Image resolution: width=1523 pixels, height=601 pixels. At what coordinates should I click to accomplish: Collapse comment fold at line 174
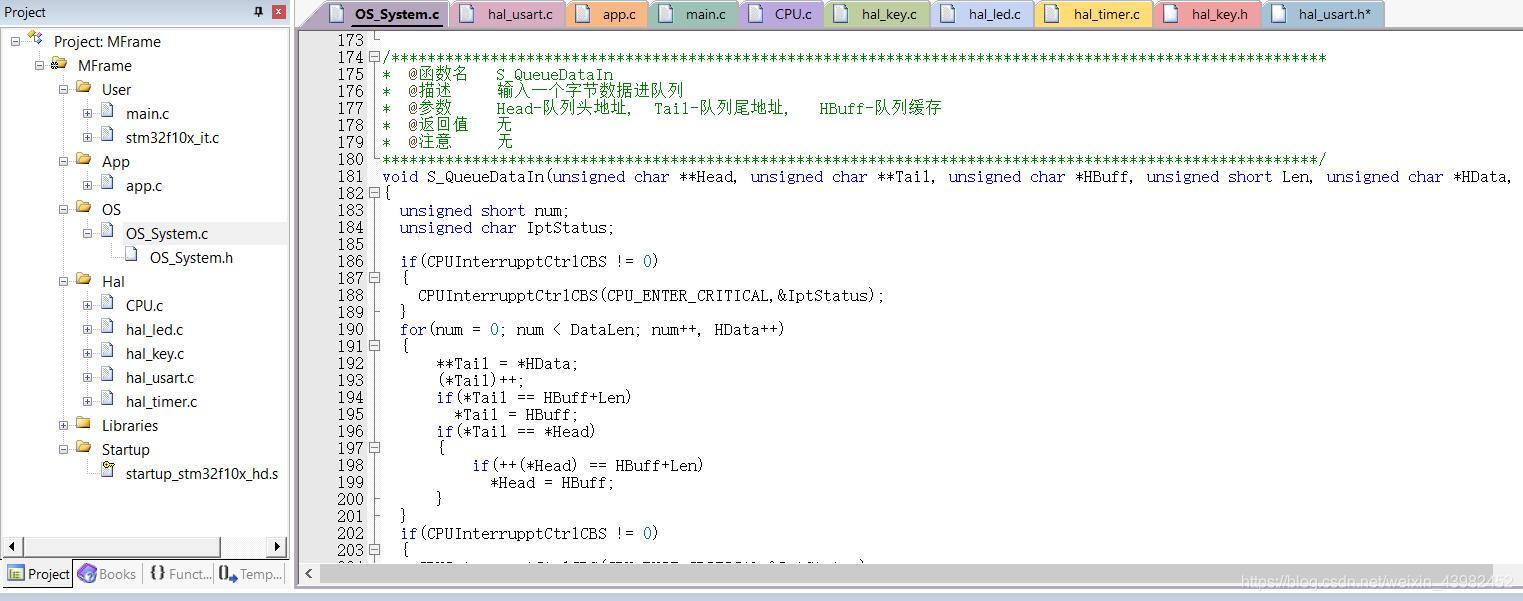(374, 57)
